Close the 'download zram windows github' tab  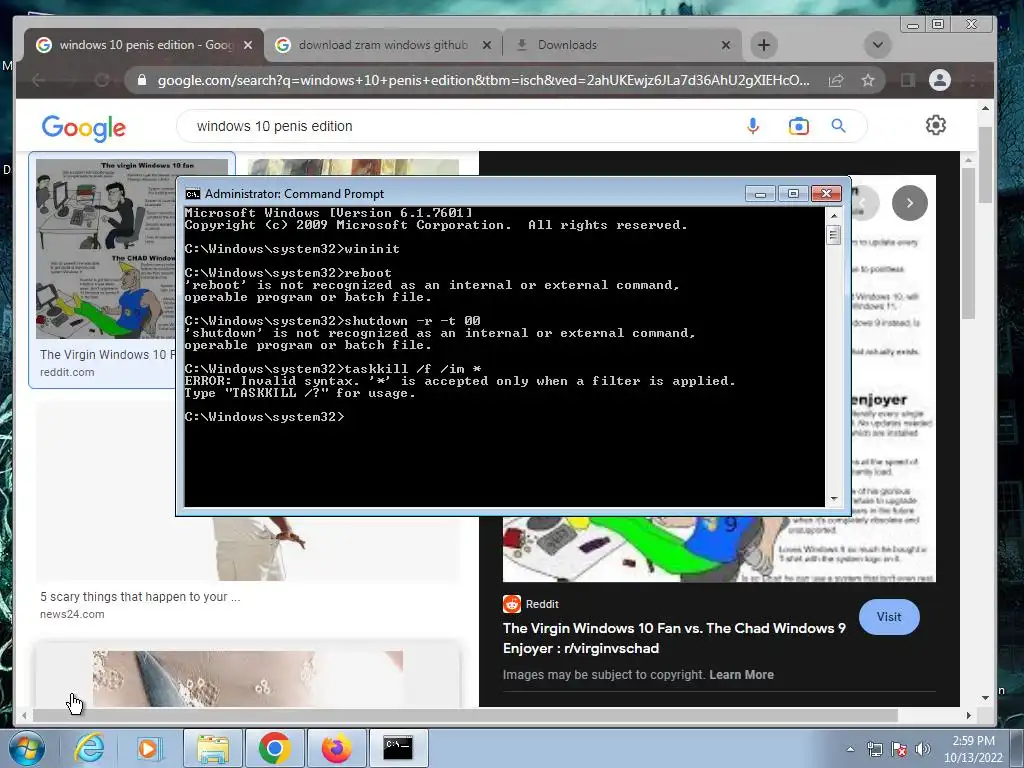coord(487,45)
